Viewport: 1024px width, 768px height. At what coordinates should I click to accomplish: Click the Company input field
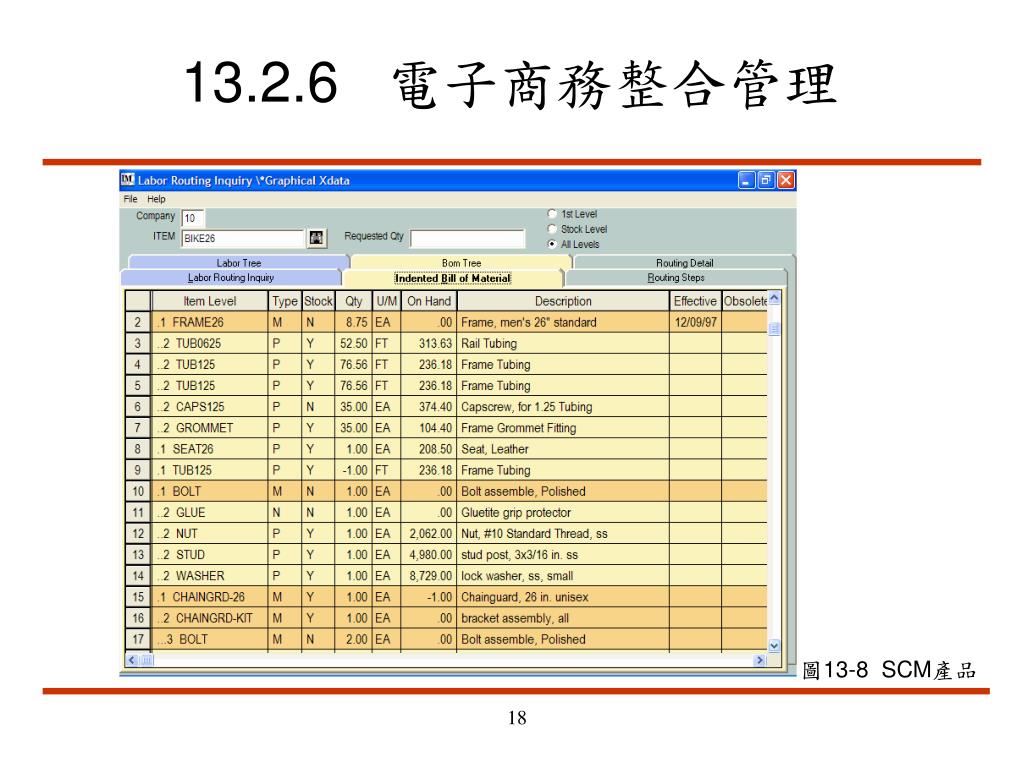pos(193,217)
